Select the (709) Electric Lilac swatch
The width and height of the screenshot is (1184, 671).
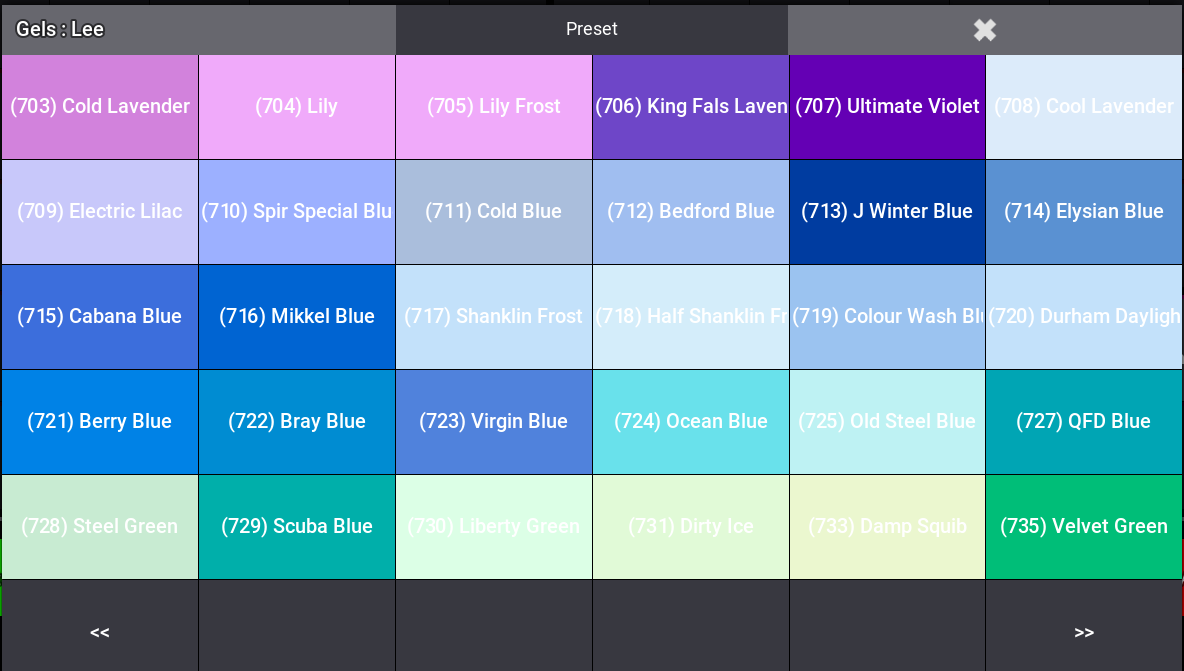pos(99,212)
